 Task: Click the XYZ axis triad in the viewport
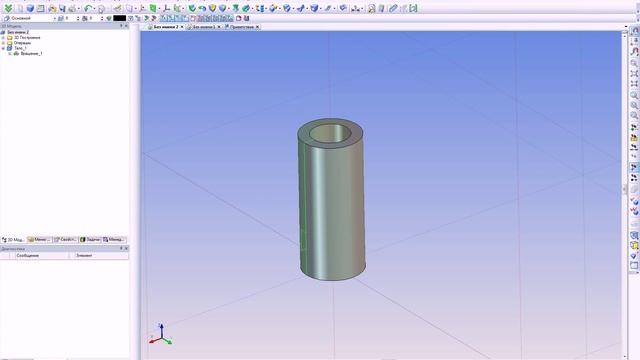(161, 334)
